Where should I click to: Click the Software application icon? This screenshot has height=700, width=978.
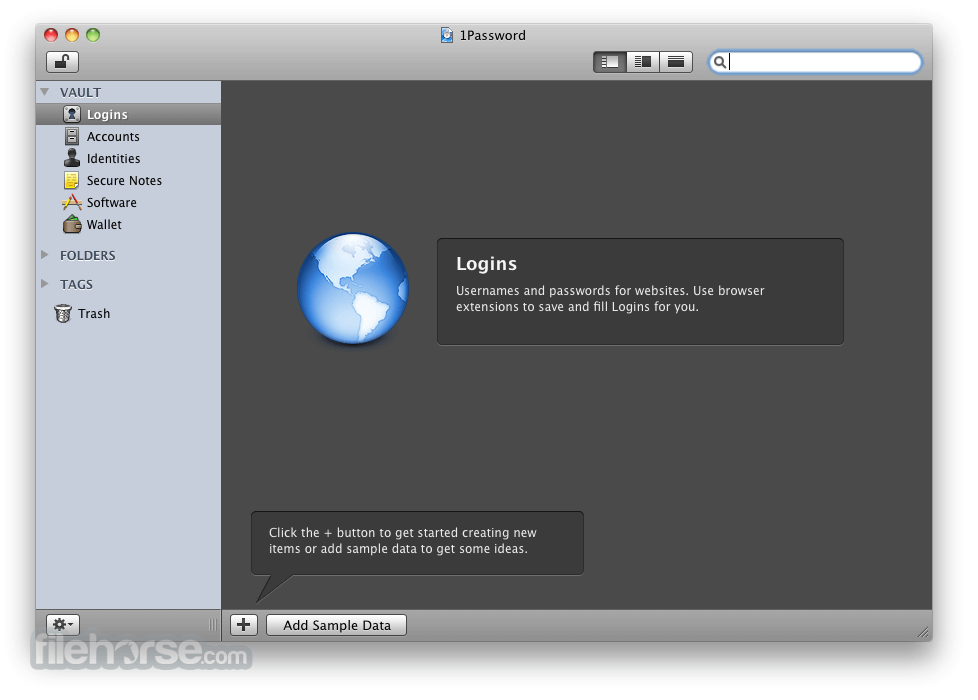tap(72, 202)
